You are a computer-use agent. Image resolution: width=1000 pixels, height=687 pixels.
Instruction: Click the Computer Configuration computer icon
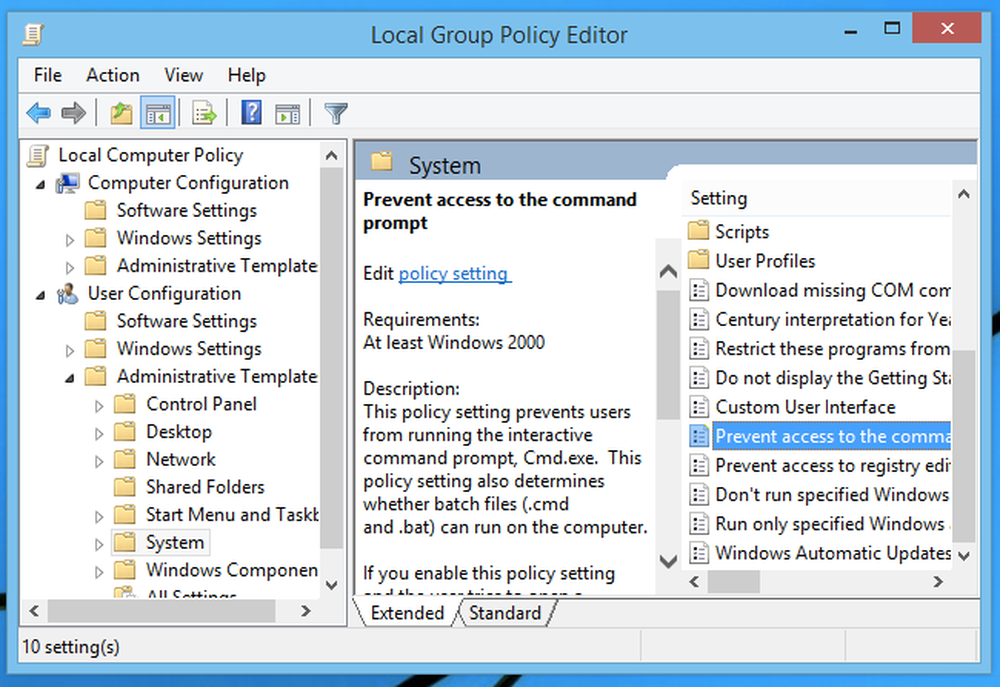[x=67, y=183]
